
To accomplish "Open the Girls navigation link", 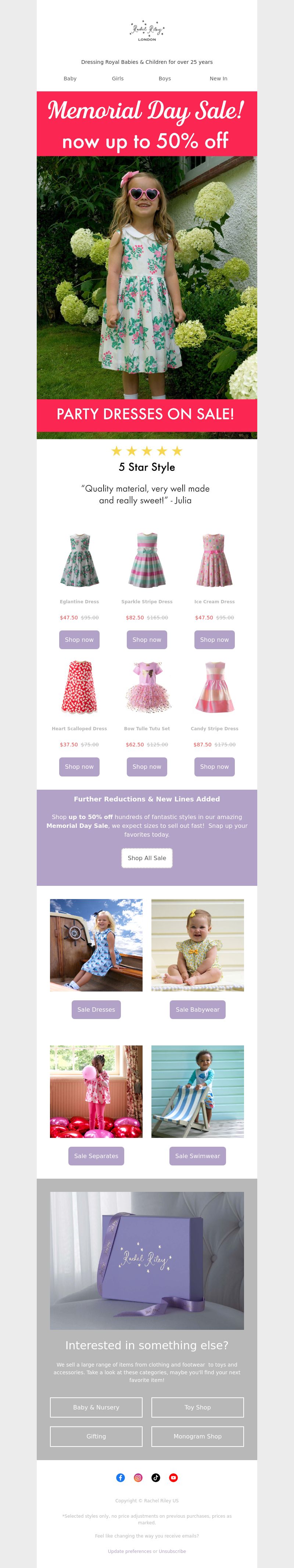I will [x=118, y=79].
